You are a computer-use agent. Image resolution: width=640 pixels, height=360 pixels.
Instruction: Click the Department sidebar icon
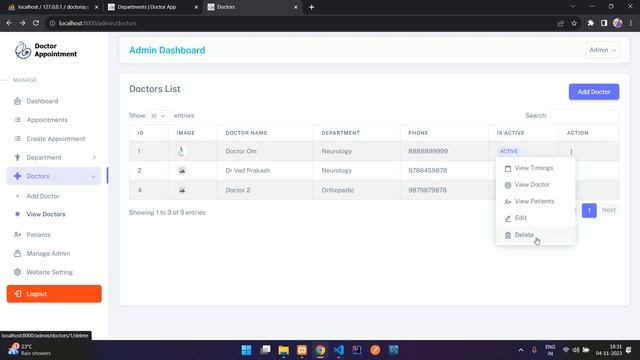[x=17, y=158]
